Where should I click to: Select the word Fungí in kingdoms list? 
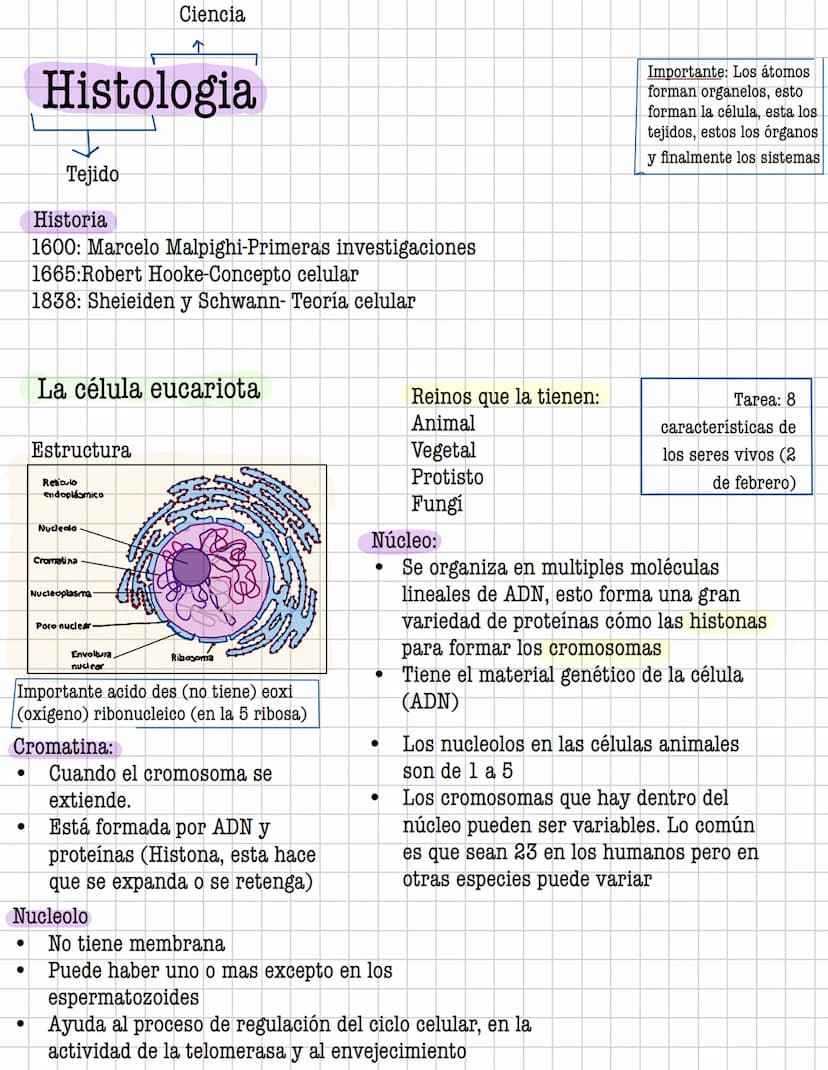click(437, 504)
